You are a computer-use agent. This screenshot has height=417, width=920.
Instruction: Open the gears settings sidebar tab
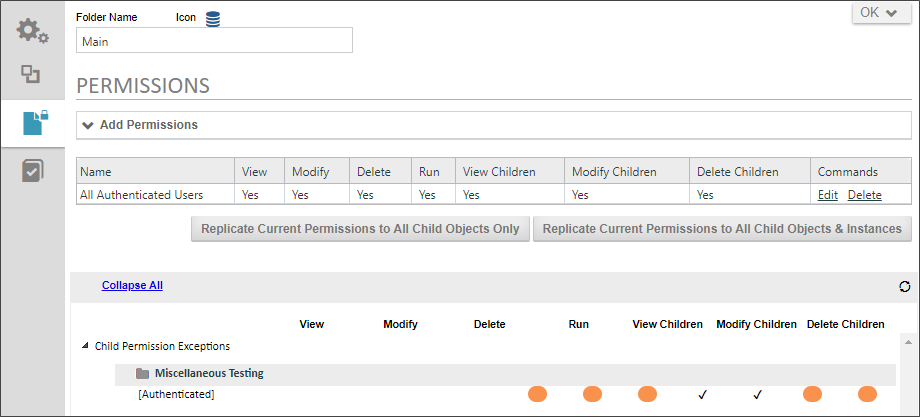click(32, 30)
